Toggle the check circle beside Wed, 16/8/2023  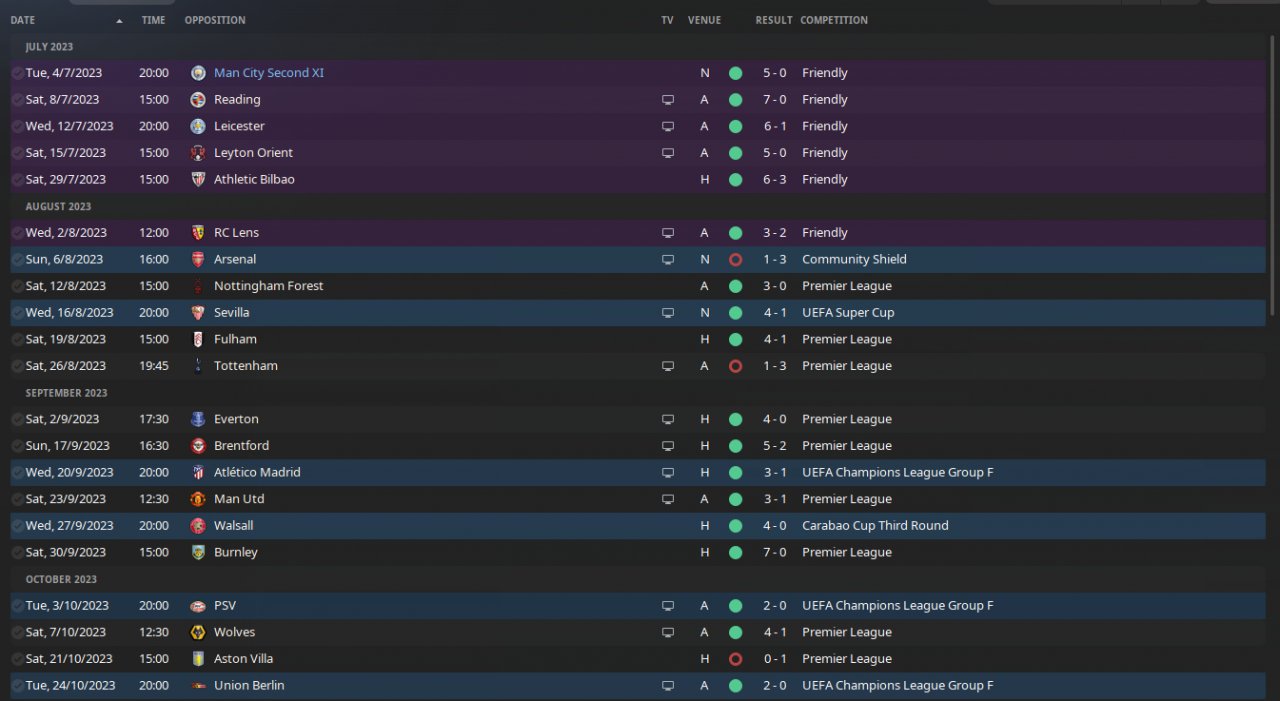click(17, 313)
